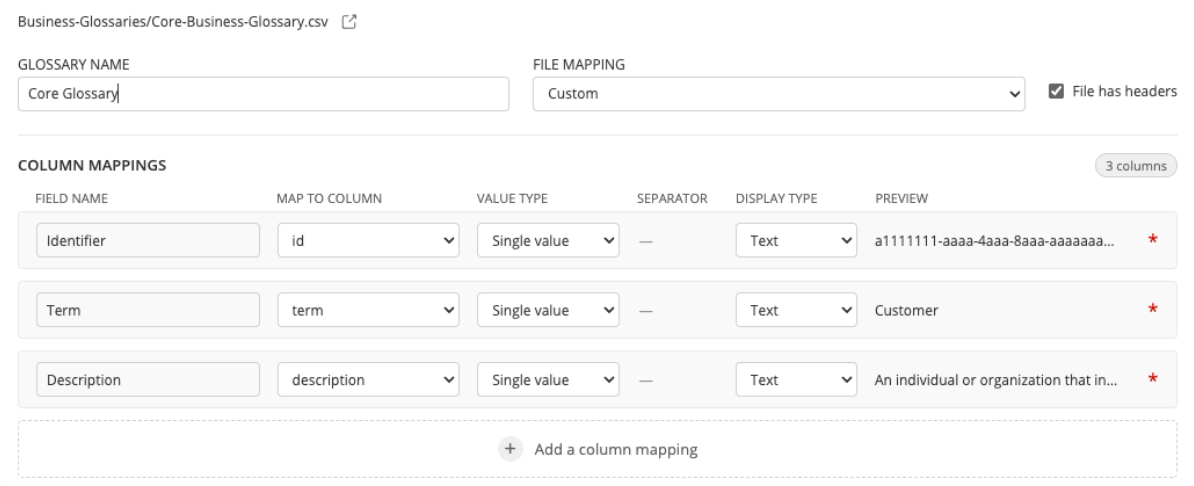Change Value Type for Term row
The height and width of the screenshot is (486, 1194).
(548, 310)
